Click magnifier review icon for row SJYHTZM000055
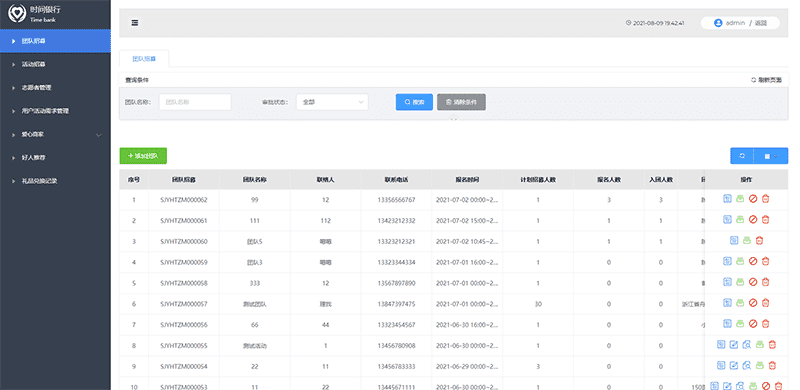The height and width of the screenshot is (390, 800). coord(746,345)
